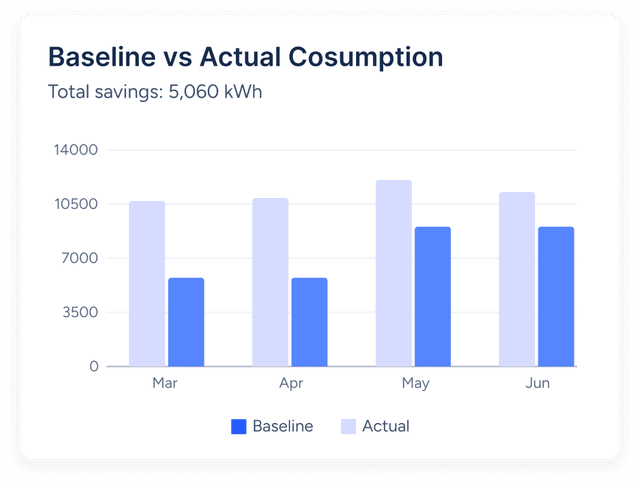This screenshot has width=640, height=484.
Task: Click the light Actual bar for Apr
Action: pos(270,282)
